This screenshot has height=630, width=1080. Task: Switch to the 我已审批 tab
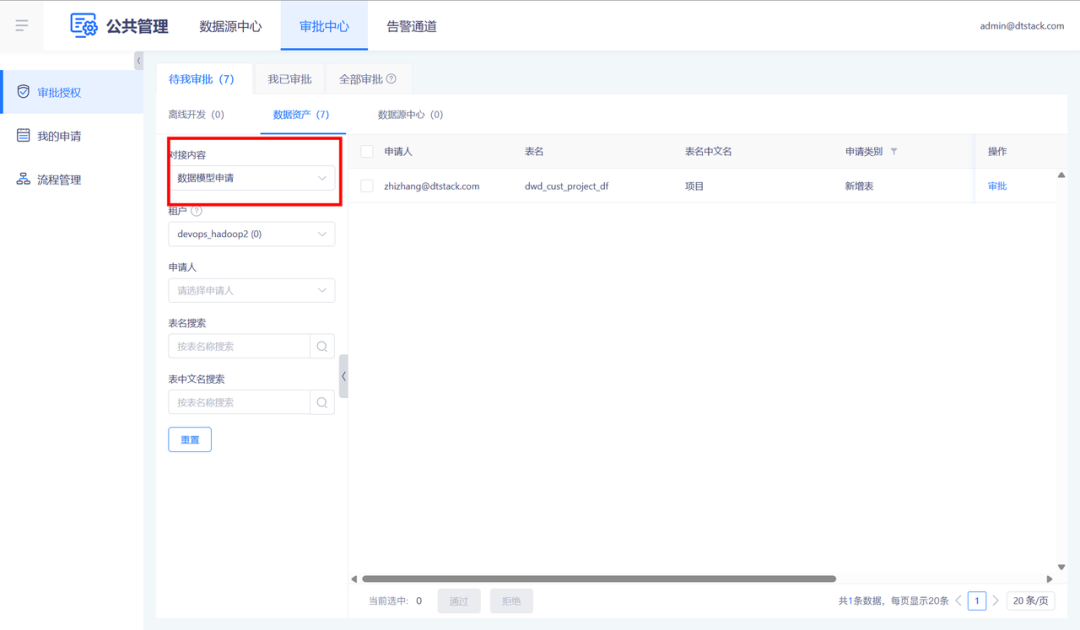tap(288, 78)
